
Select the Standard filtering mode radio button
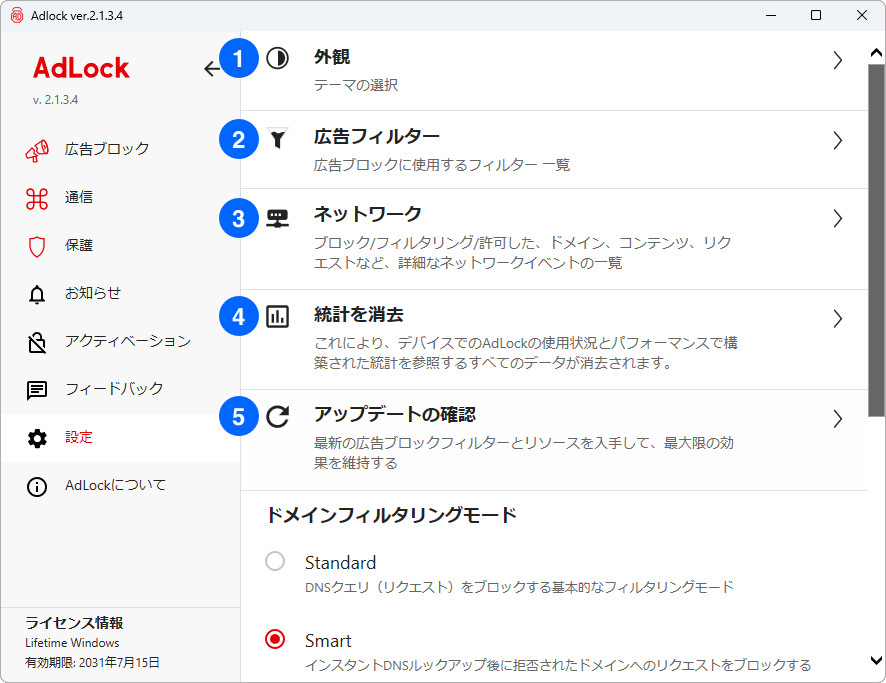(x=275, y=562)
